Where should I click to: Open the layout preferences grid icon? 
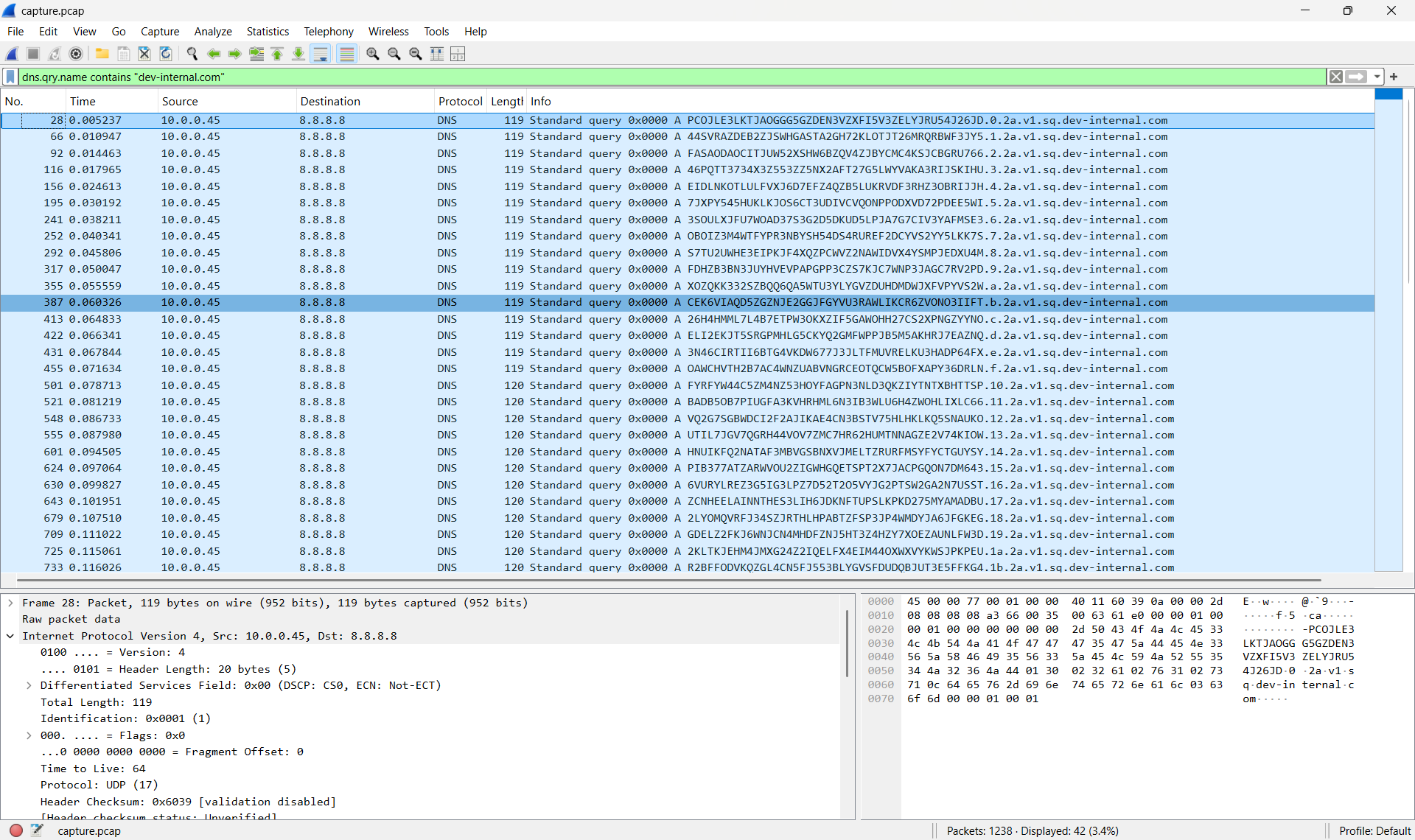click(x=458, y=54)
